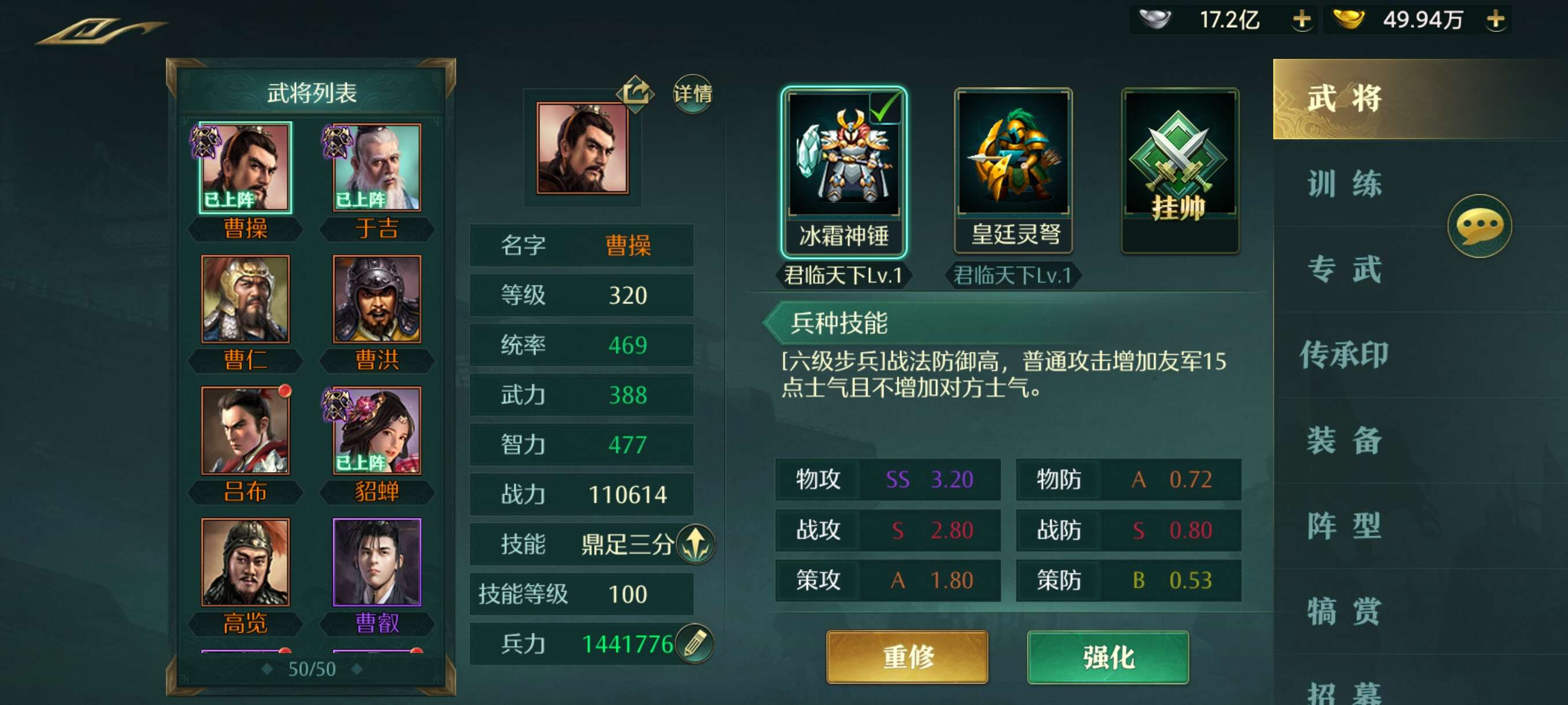This screenshot has width=1568, height=705.
Task: Click 曹操's large center portrait
Action: tap(583, 148)
